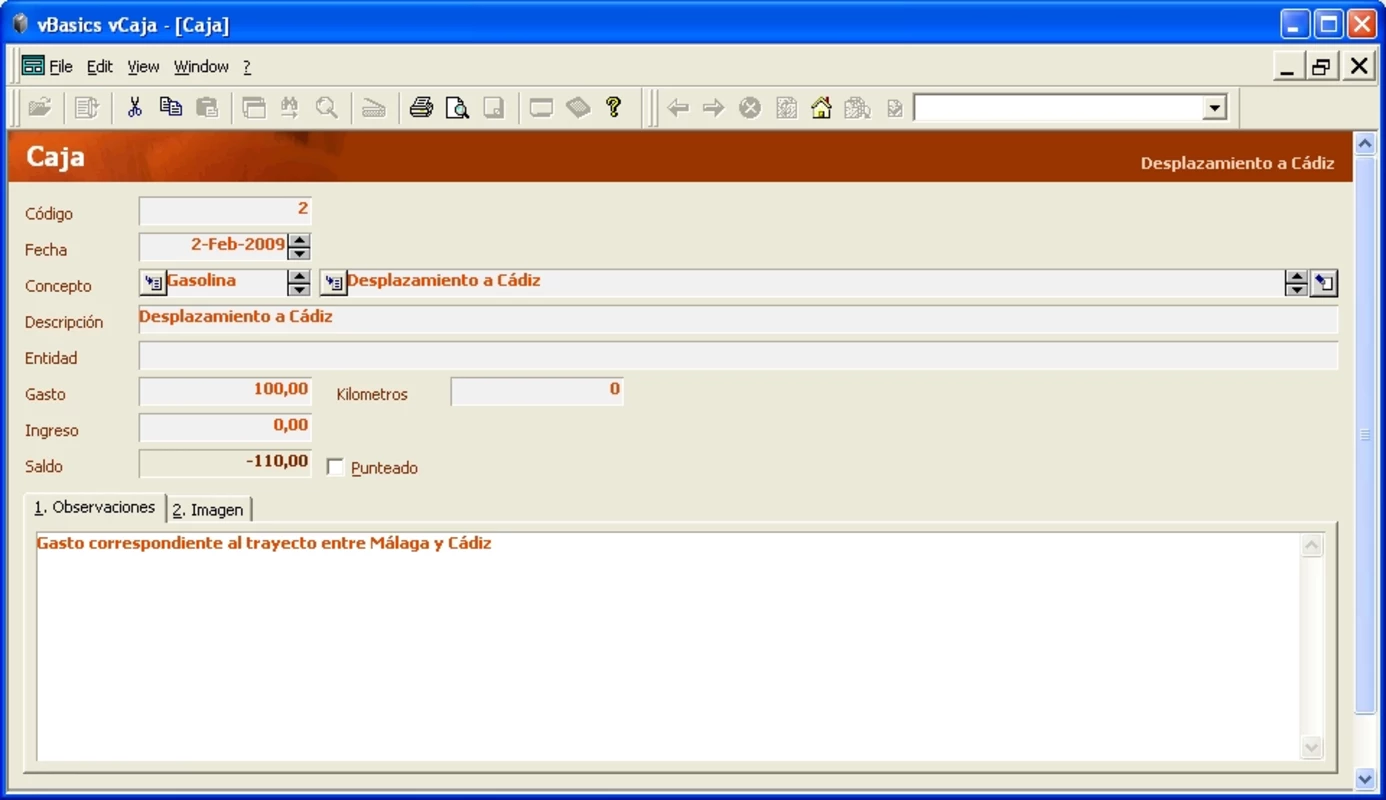Click the scanner device icon in toolbar
The height and width of the screenshot is (800, 1386).
pyautogui.click(x=373, y=107)
